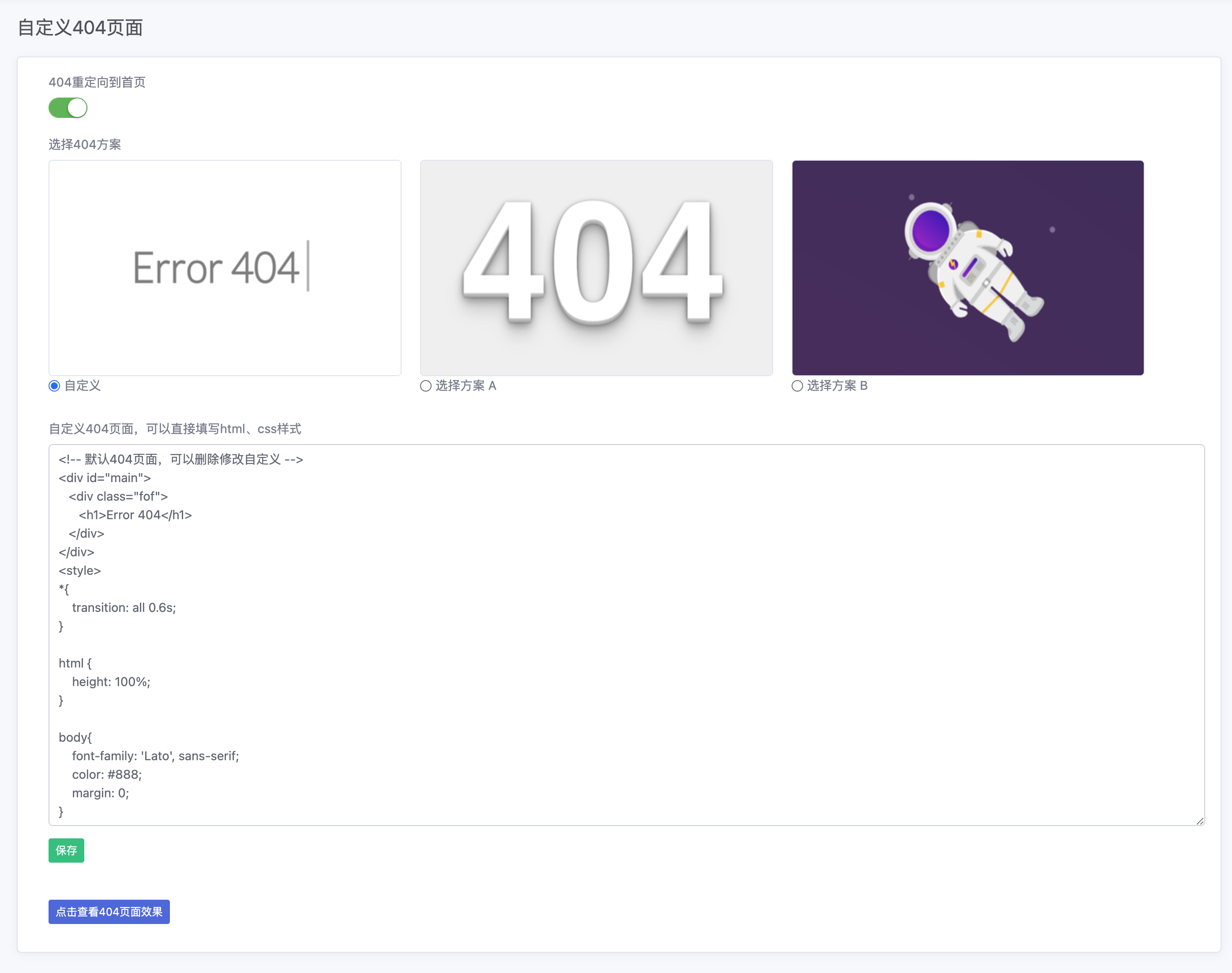The width and height of the screenshot is (1232, 973).
Task: Click the 'margin: 0;' code line
Action: tap(101, 793)
